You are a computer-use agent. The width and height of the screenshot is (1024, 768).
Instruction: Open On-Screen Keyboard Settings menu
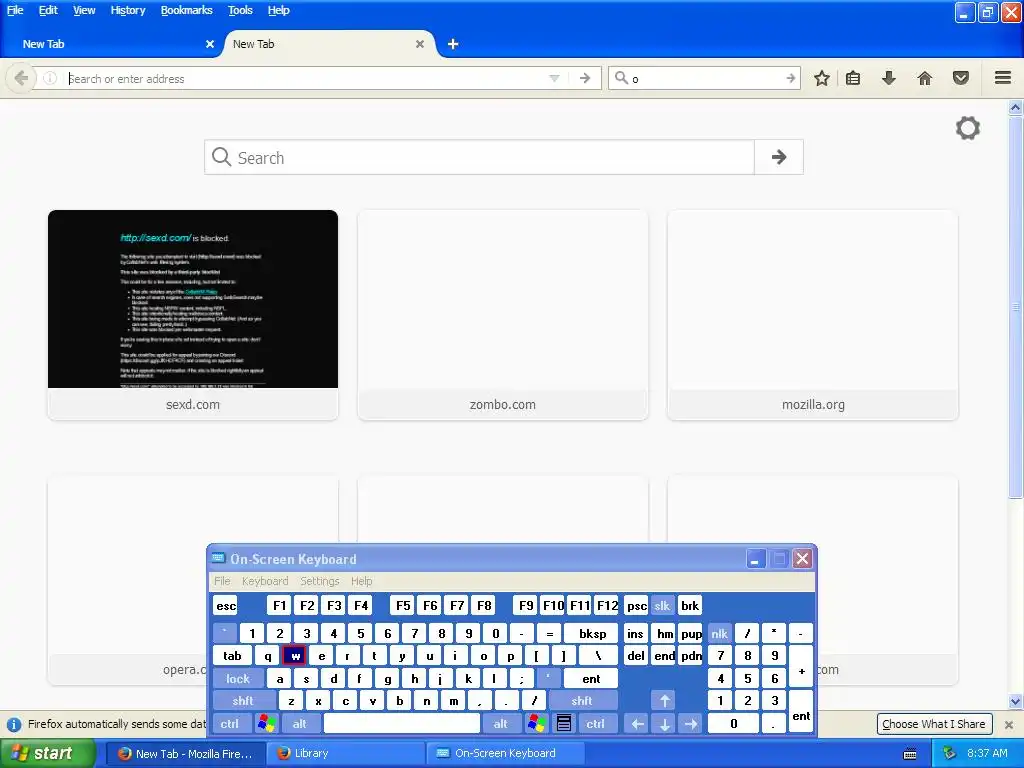(x=319, y=581)
